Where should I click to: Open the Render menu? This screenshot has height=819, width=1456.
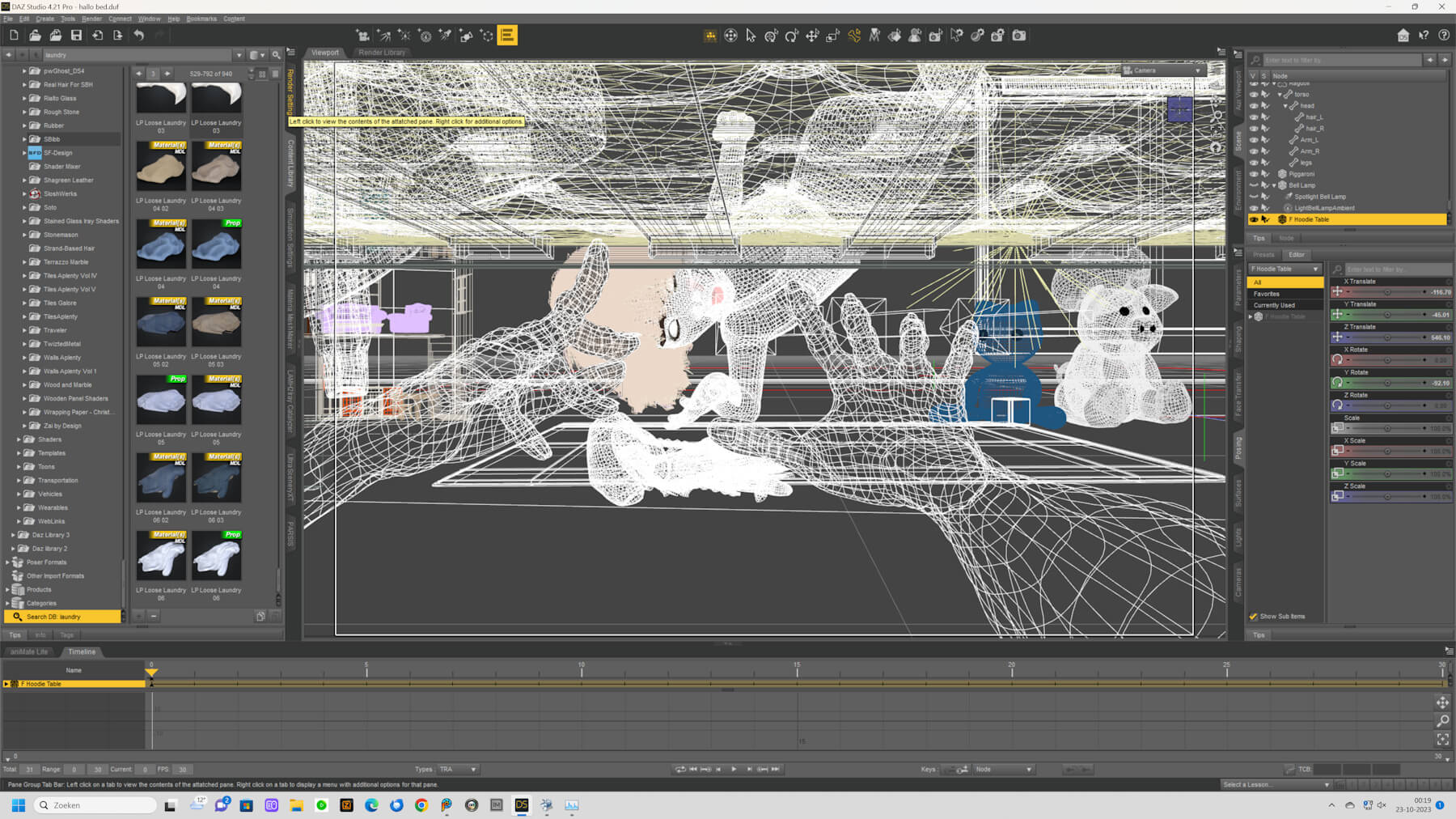(x=91, y=19)
